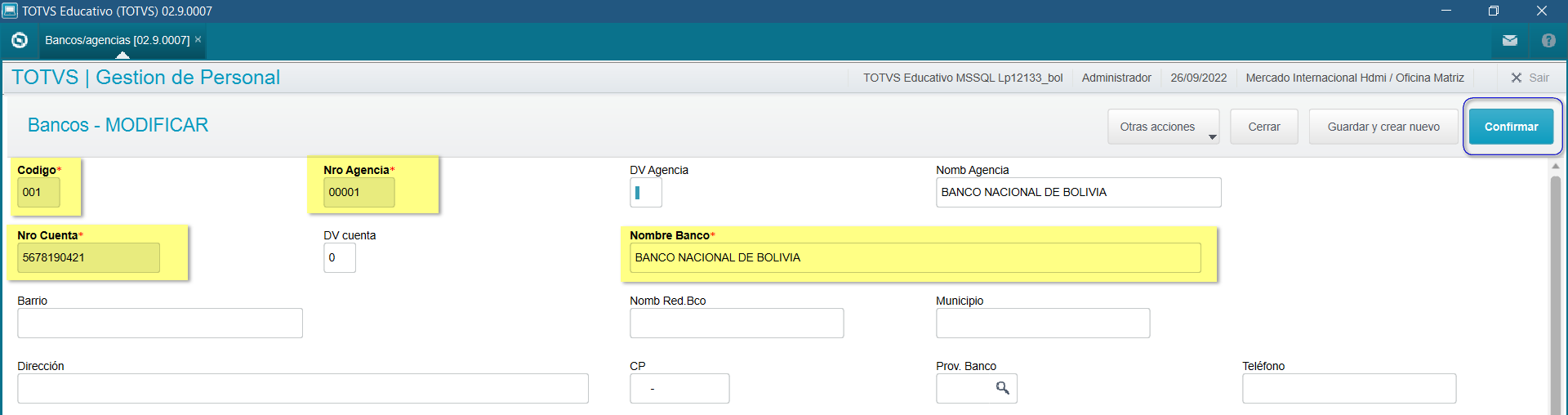
Task: Click the Teléfono input field
Action: coord(1349,388)
